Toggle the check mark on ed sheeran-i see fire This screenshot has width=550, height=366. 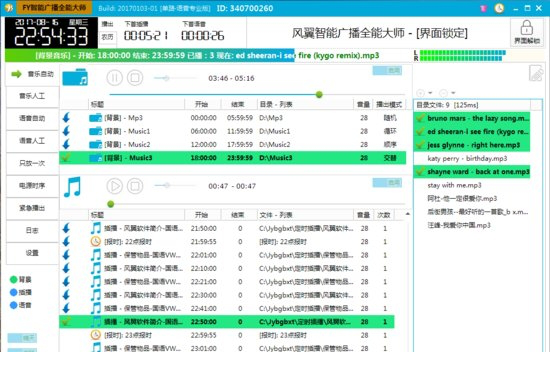pos(420,132)
